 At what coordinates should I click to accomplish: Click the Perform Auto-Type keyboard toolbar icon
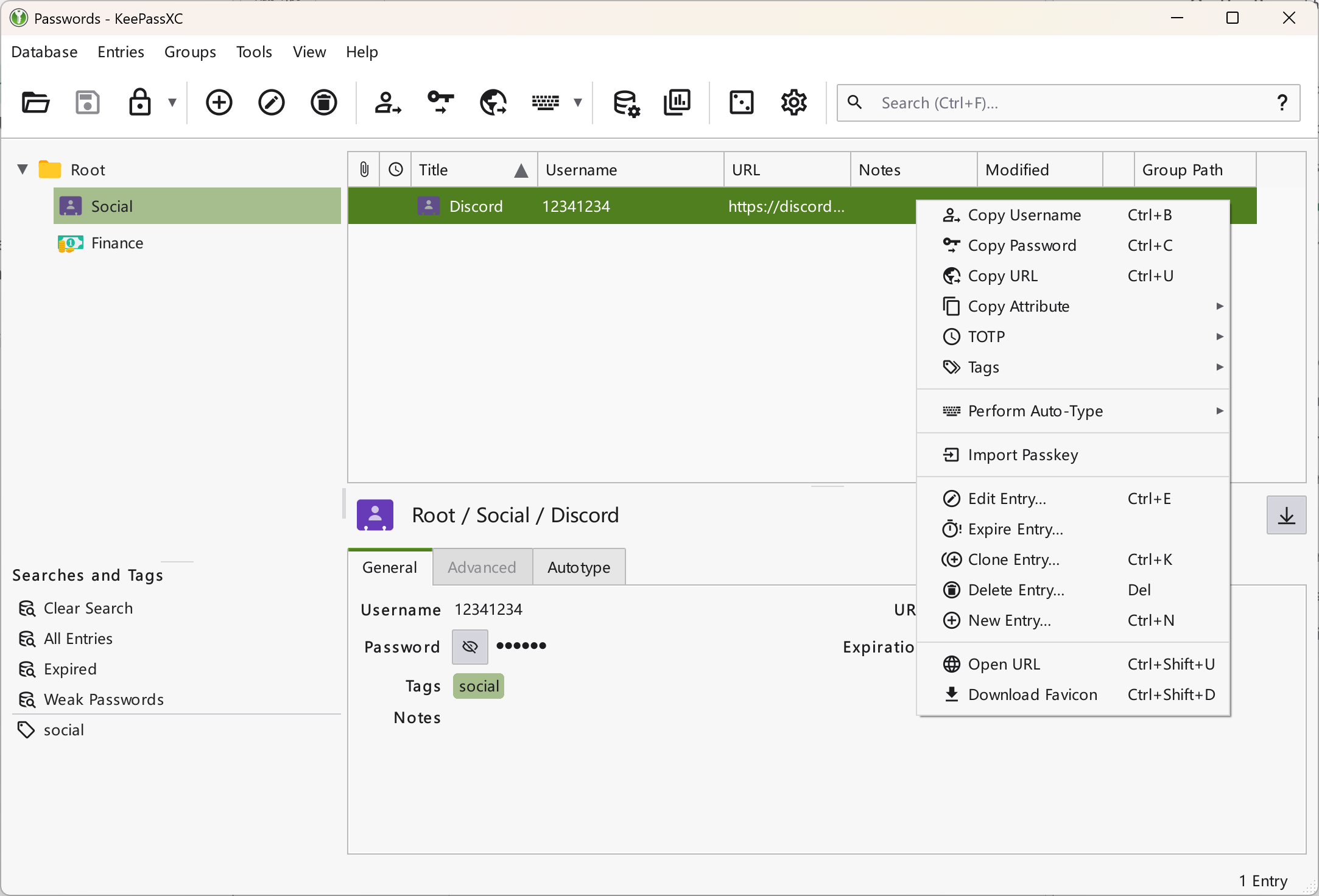pos(545,102)
